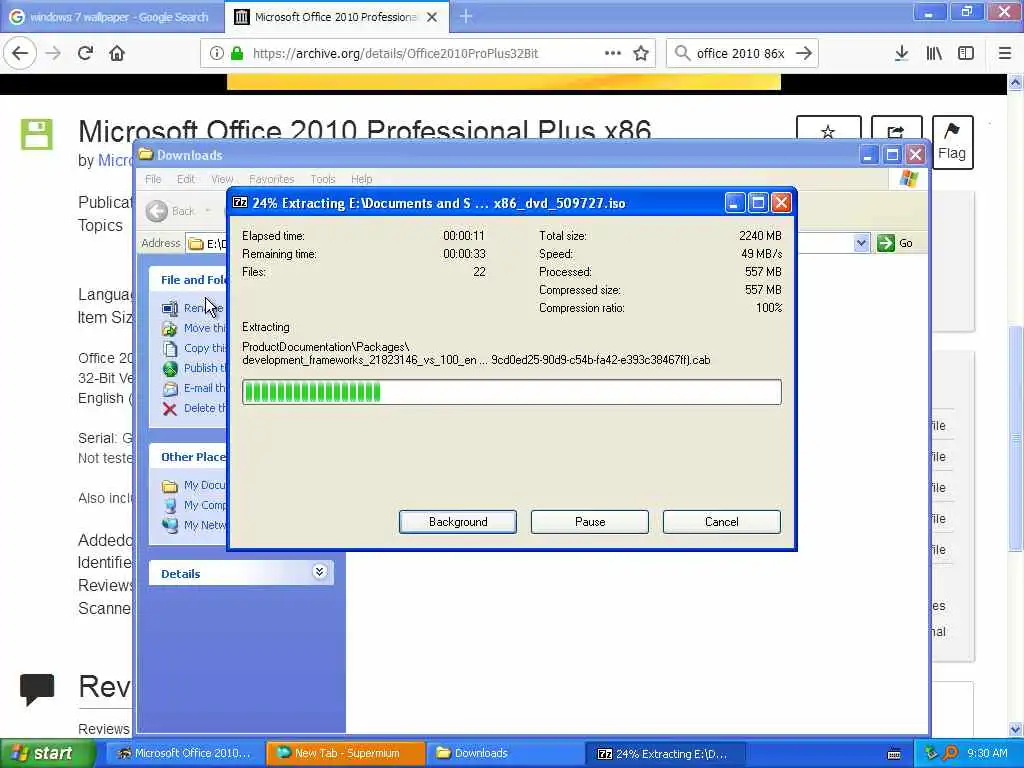The image size is (1024, 768).
Task: Cancel the 7-Zip extraction
Action: [722, 522]
